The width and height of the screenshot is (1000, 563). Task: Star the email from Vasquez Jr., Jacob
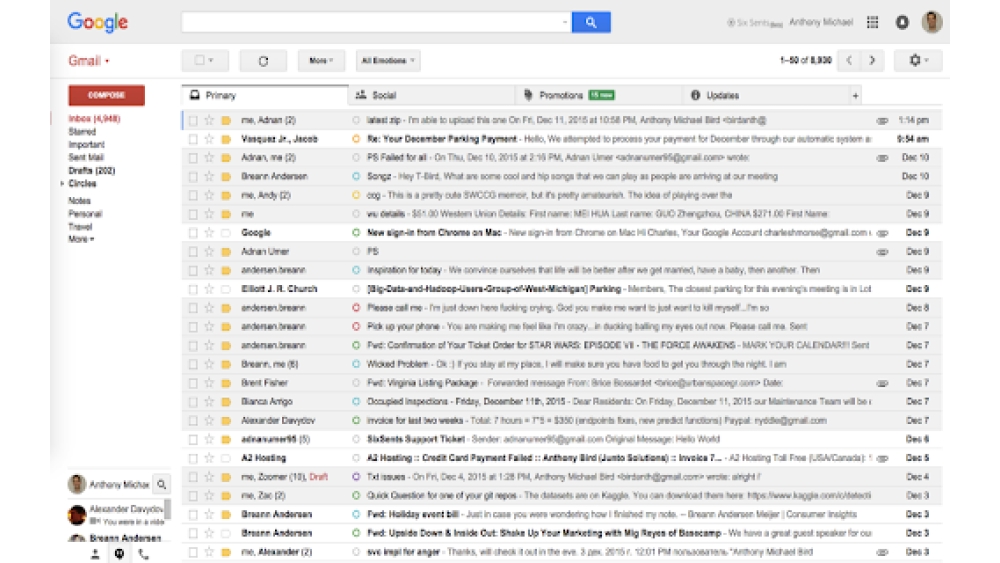pos(209,139)
